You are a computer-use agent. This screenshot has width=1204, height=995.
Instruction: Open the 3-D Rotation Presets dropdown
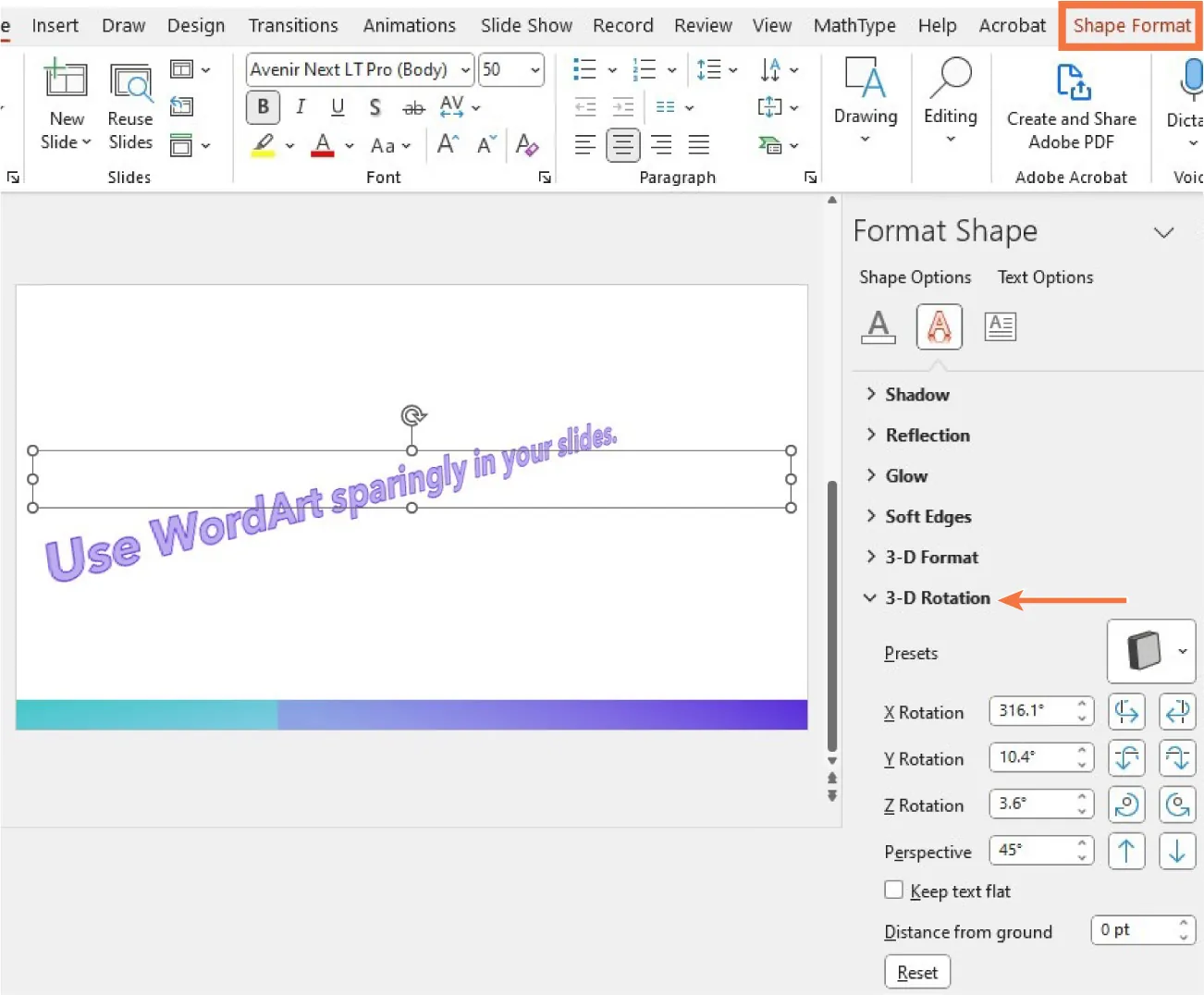tap(1183, 651)
